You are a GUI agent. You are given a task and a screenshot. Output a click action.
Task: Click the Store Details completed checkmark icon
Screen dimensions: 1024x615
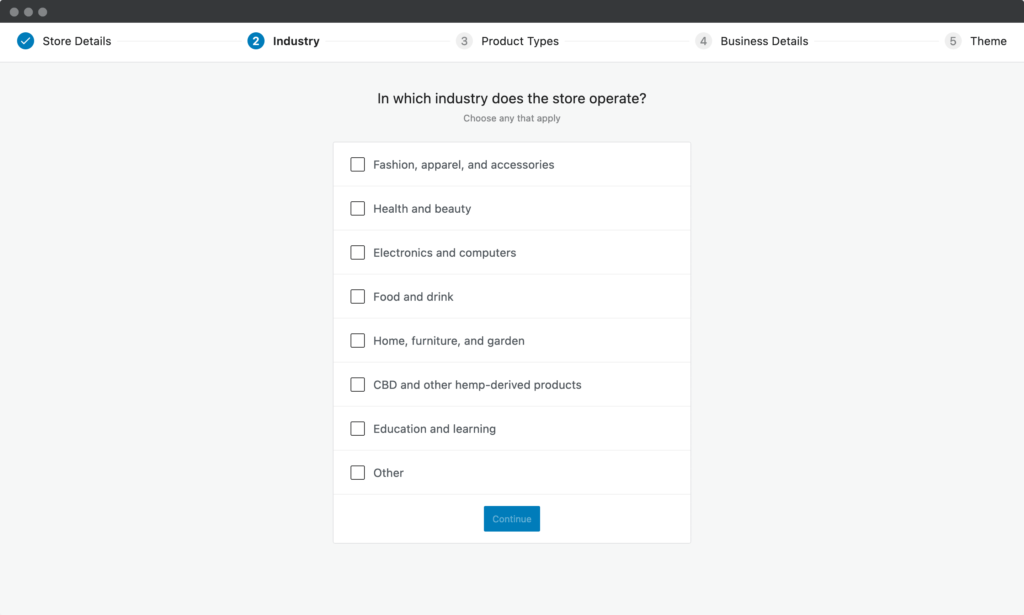[x=26, y=41]
